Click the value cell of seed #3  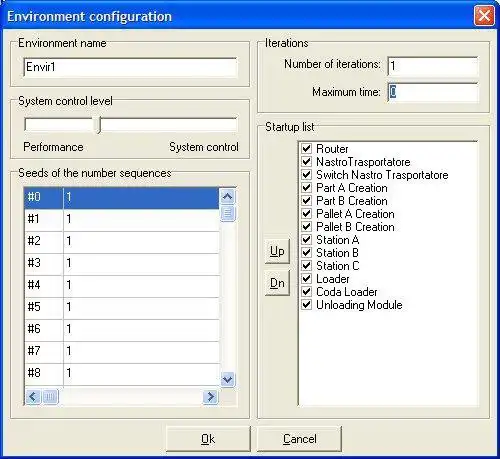pos(141,264)
